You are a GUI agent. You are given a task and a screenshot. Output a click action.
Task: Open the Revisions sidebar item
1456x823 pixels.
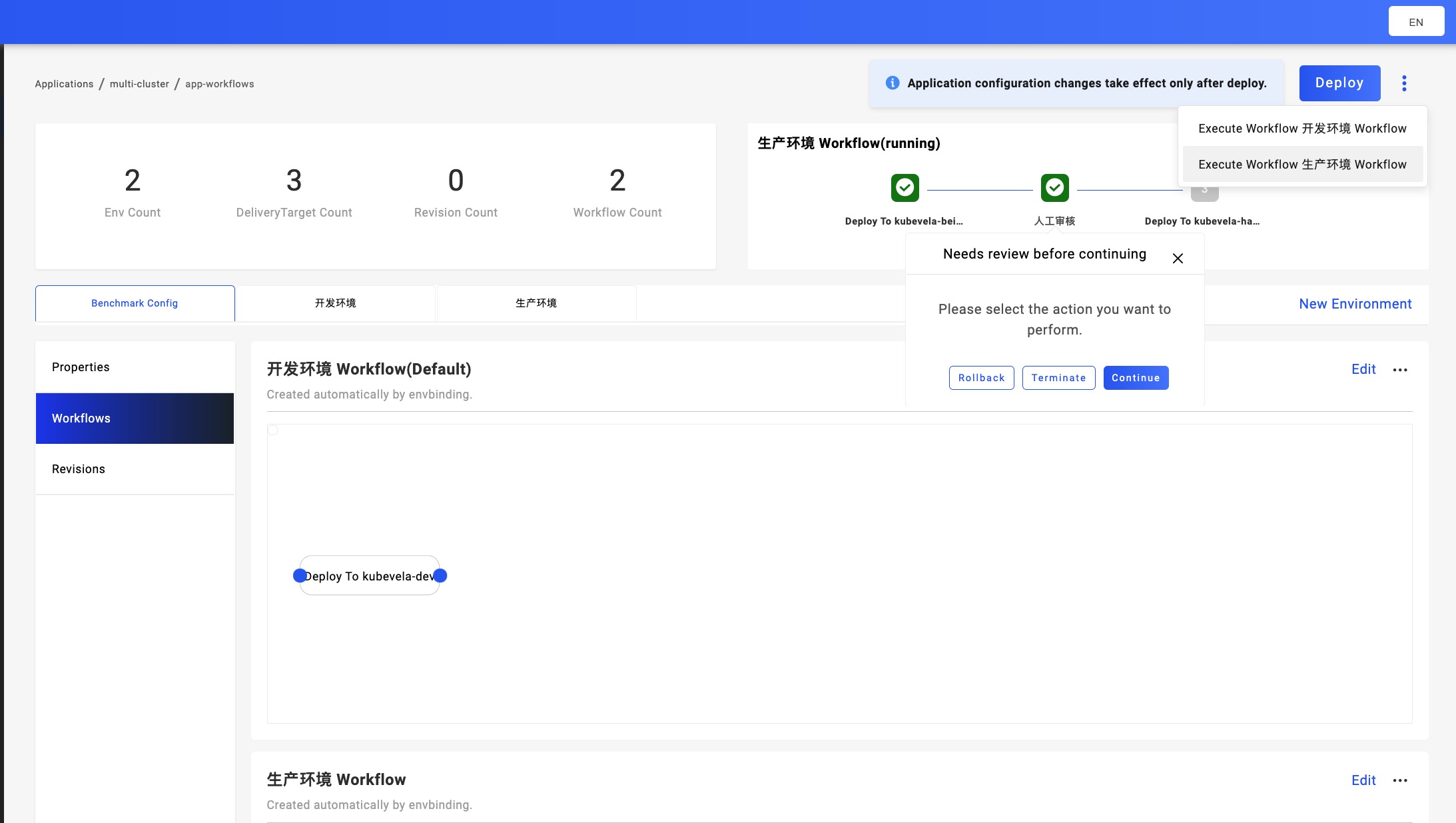click(79, 469)
